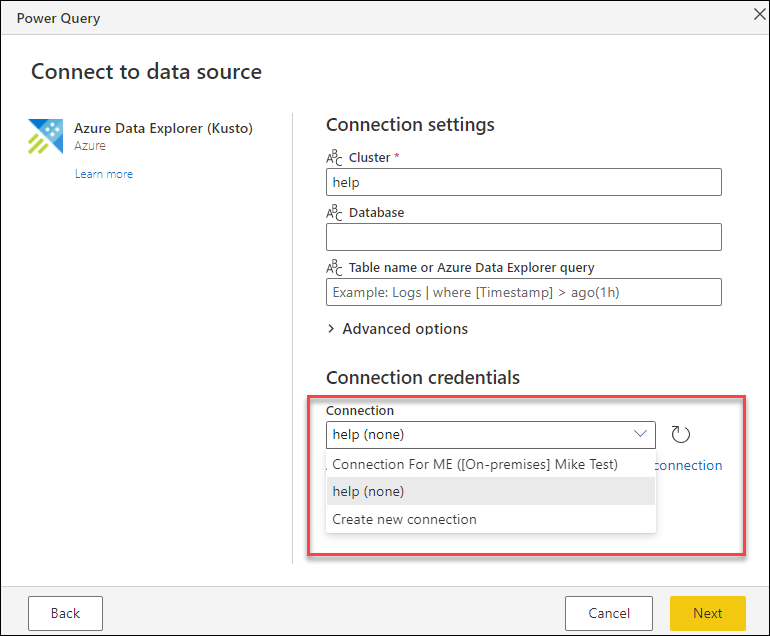Image resolution: width=770 pixels, height=636 pixels.
Task: Click the ABC type icon beside Cluster
Action: [335, 157]
